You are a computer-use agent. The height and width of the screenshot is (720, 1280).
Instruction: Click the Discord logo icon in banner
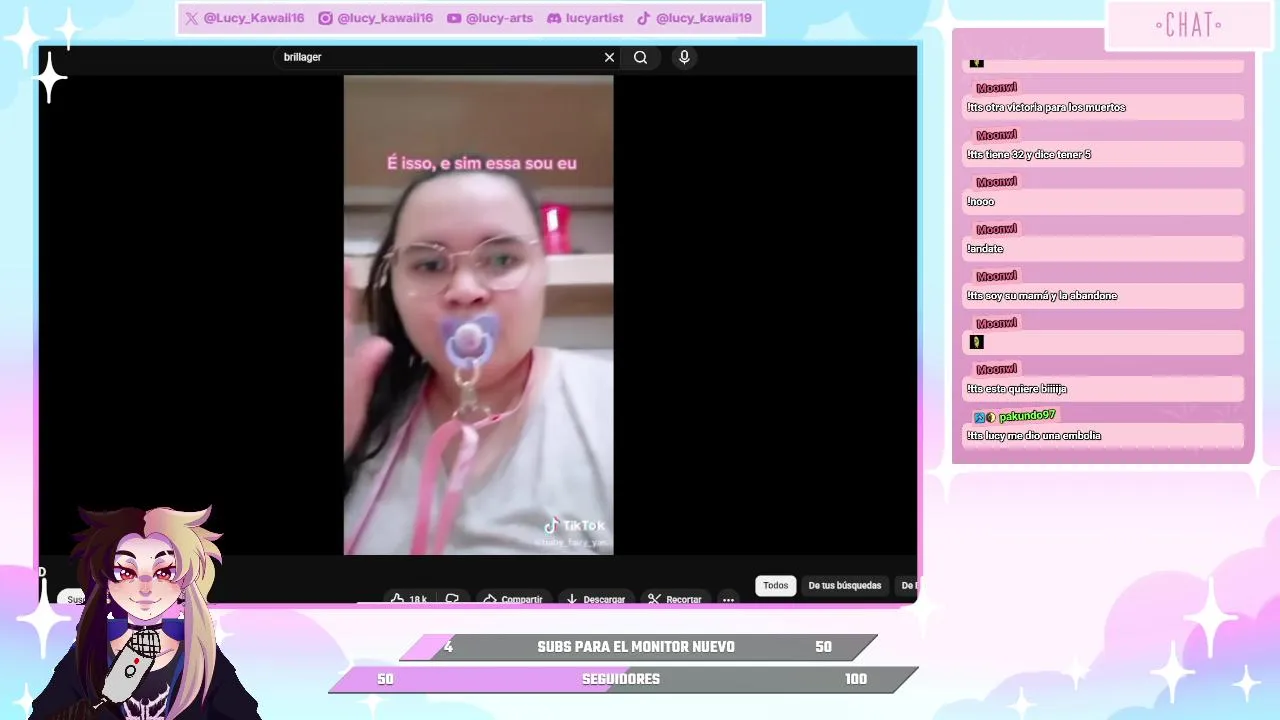(x=554, y=18)
